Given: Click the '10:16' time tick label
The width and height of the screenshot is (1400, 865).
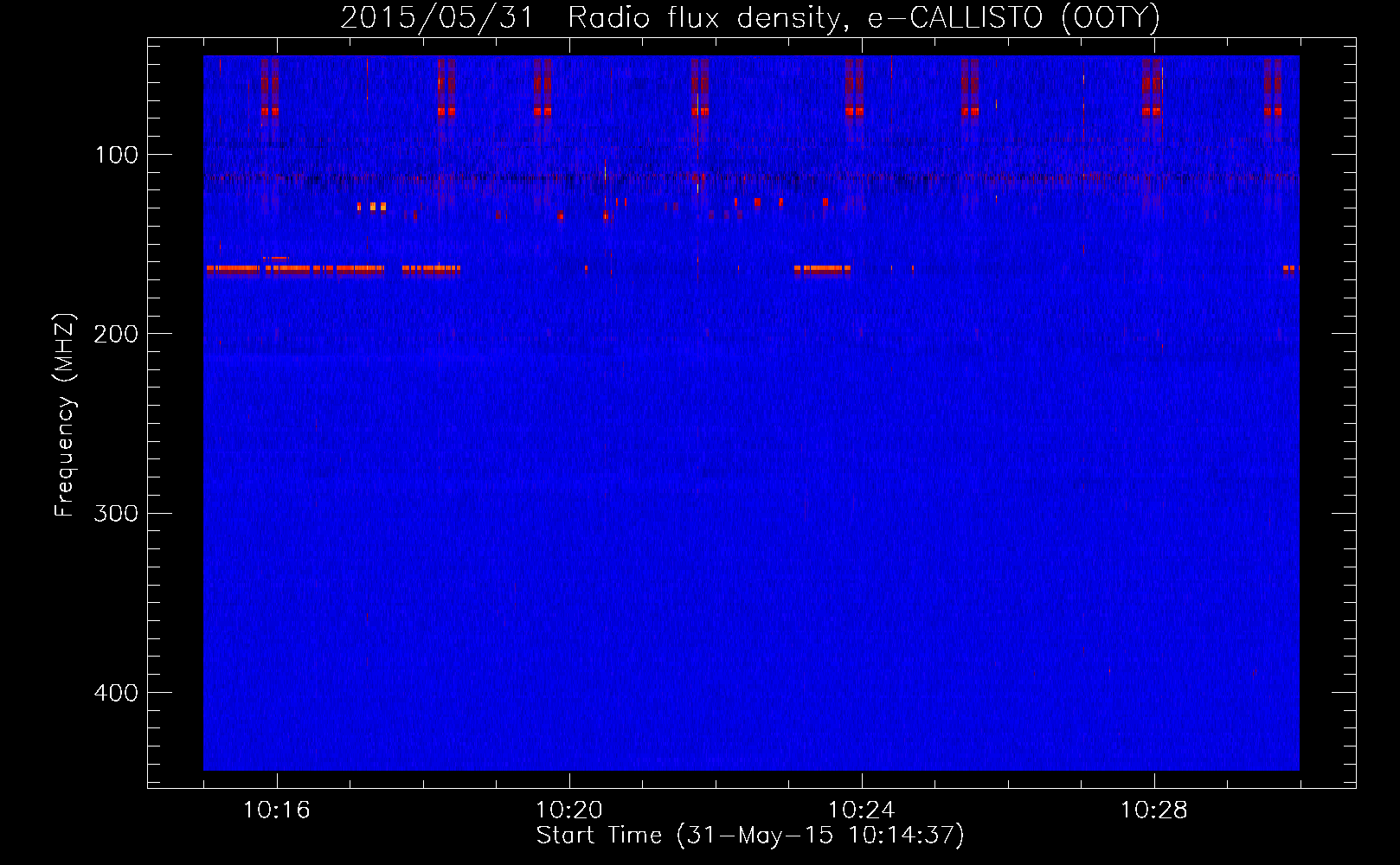Looking at the screenshot, I should (x=277, y=811).
